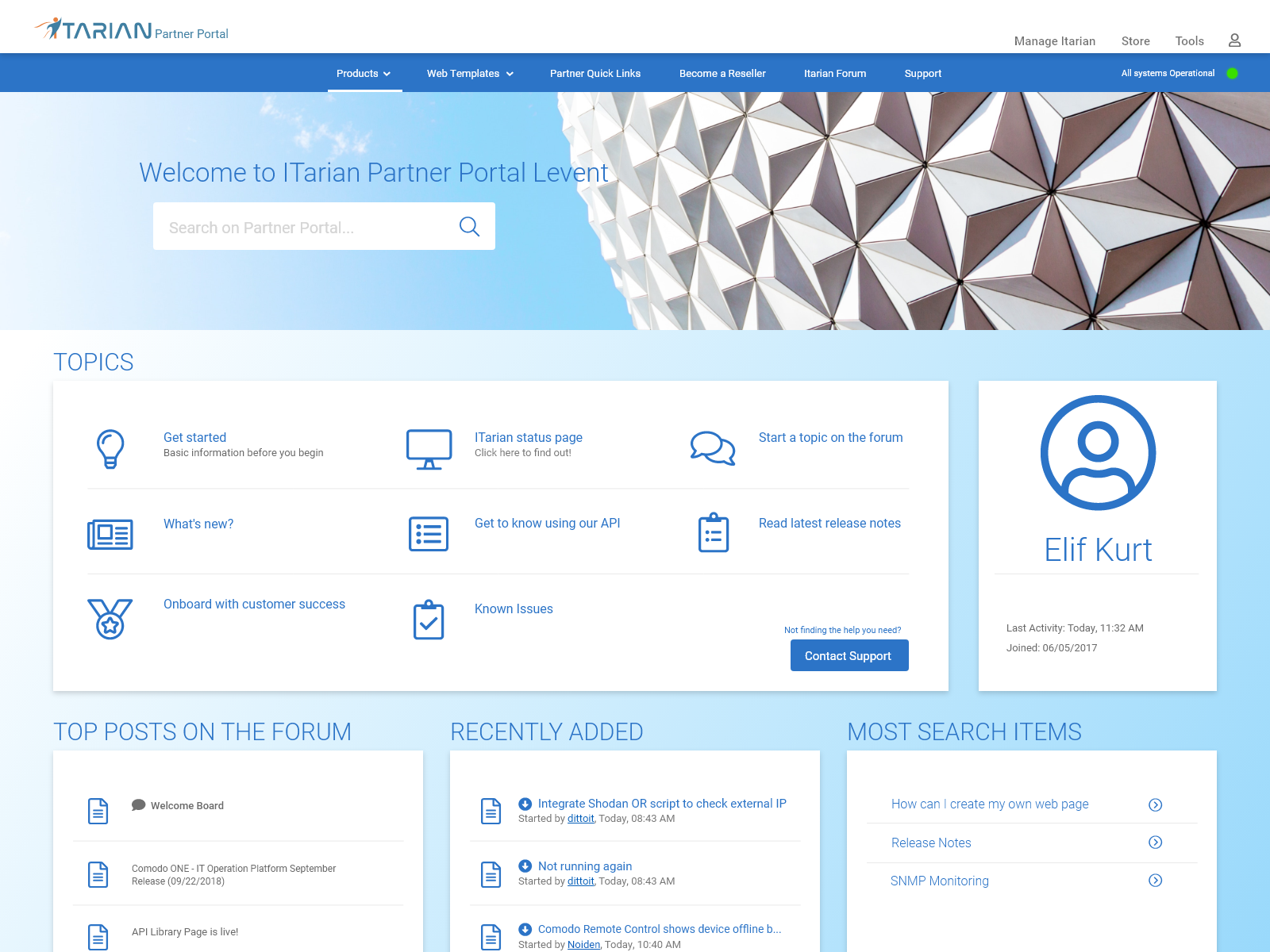Open ITarian status page link

coord(529,437)
